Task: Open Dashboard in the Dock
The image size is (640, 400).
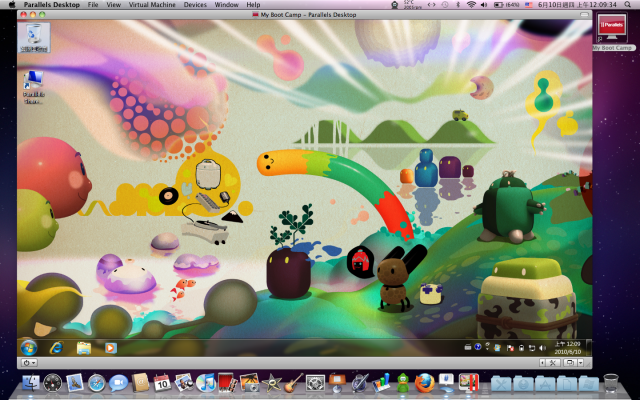Action: [53, 383]
